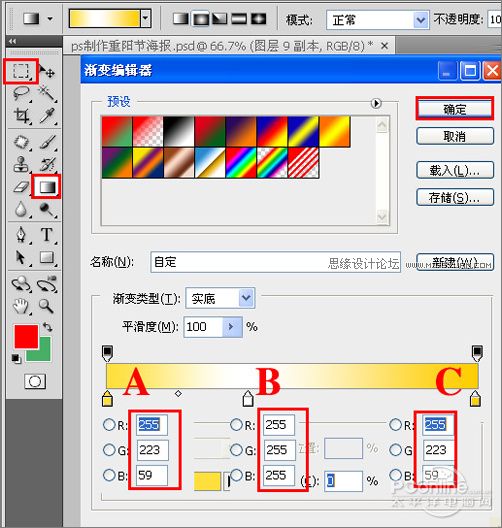502x528 pixels.
Task: Reset default foreground and background colors
Action: coord(16,359)
